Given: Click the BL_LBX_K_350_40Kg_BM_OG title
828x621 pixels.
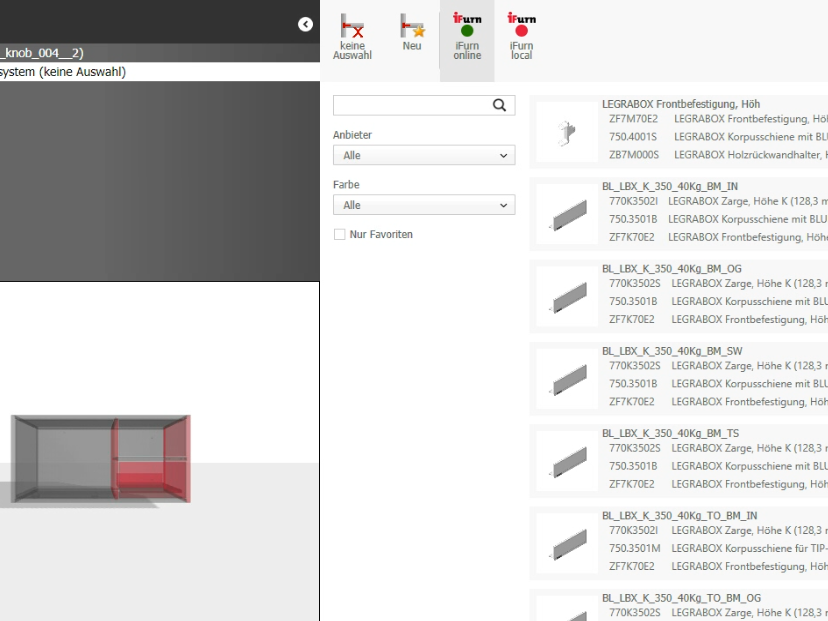Looking at the screenshot, I should (x=672, y=269).
